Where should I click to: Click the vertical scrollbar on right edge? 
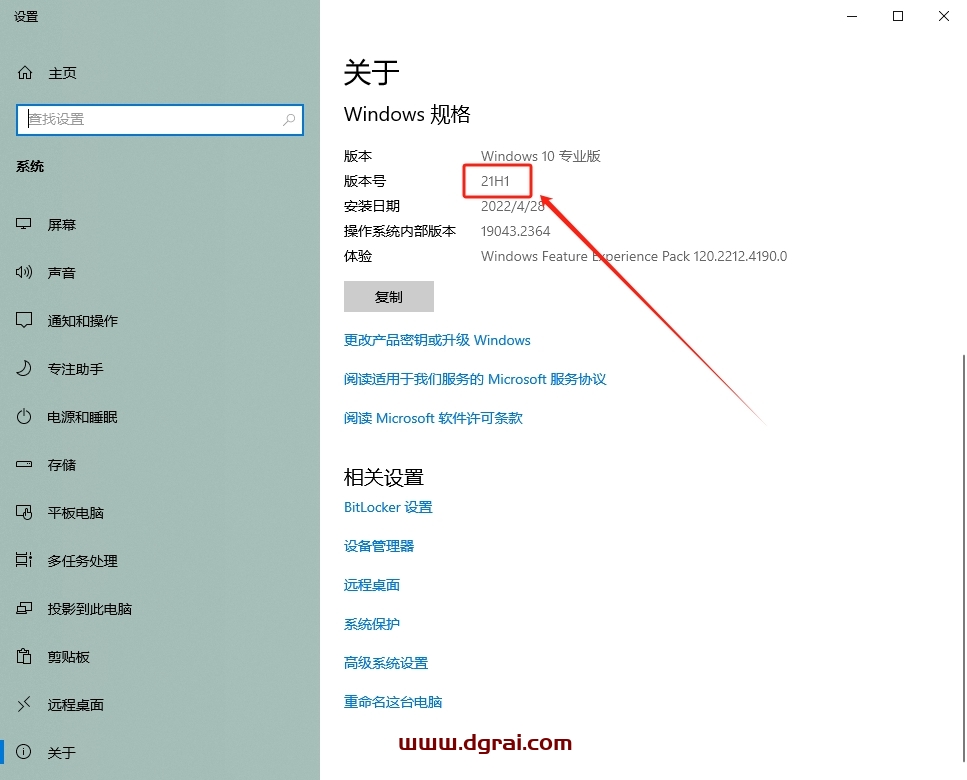coord(963,558)
